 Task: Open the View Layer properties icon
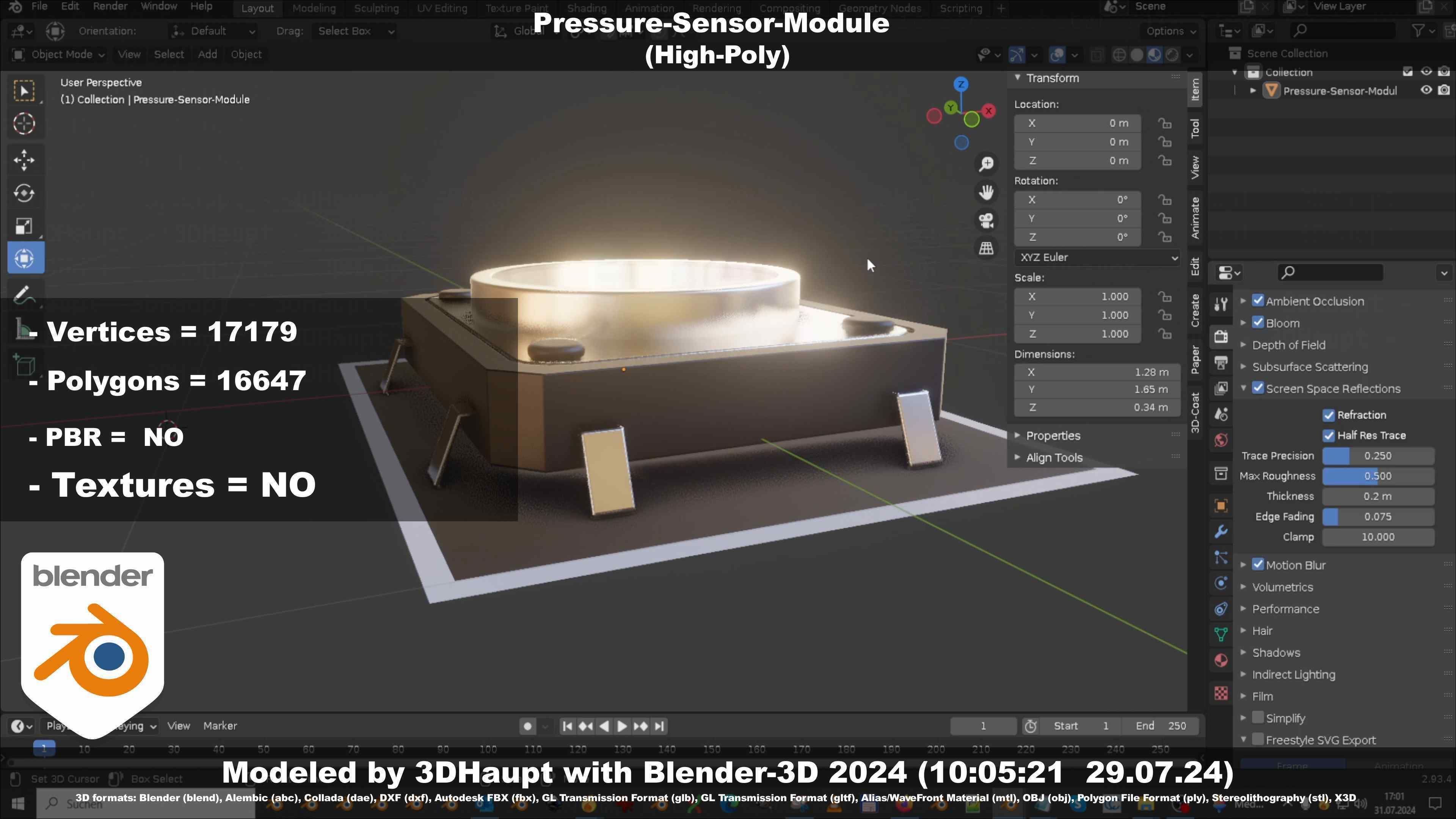[x=1221, y=388]
